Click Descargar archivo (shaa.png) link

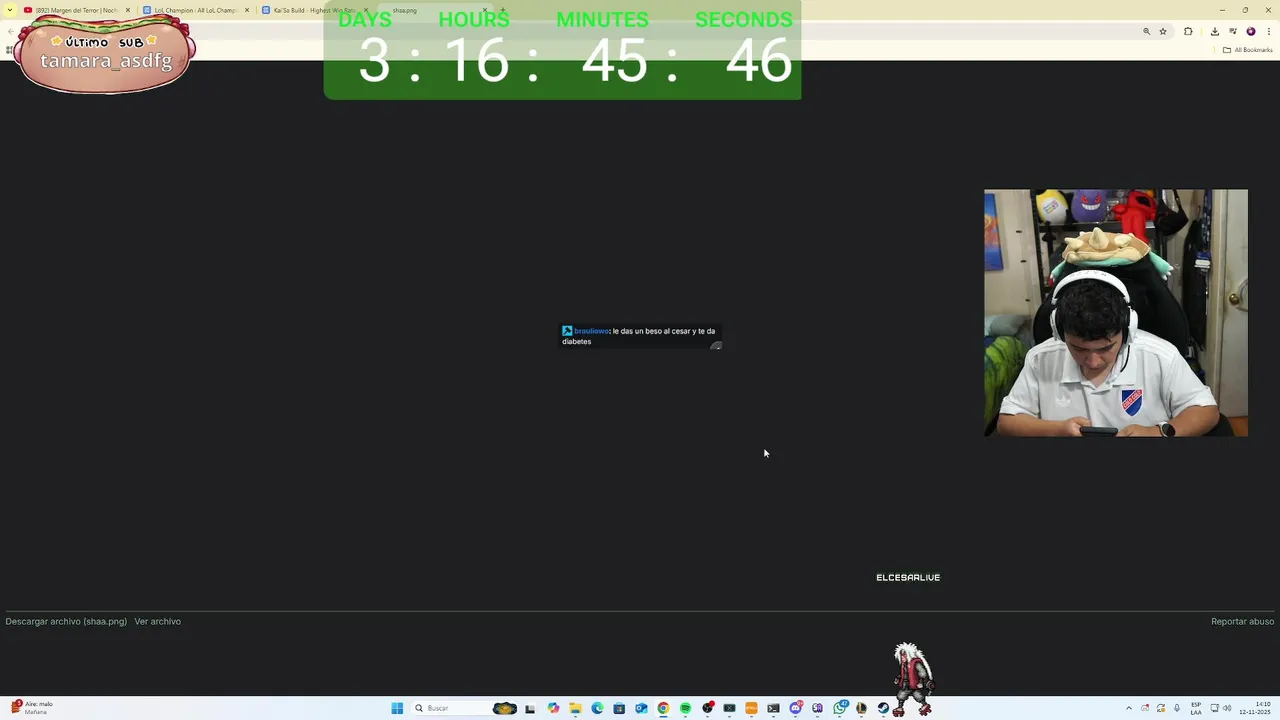(66, 621)
